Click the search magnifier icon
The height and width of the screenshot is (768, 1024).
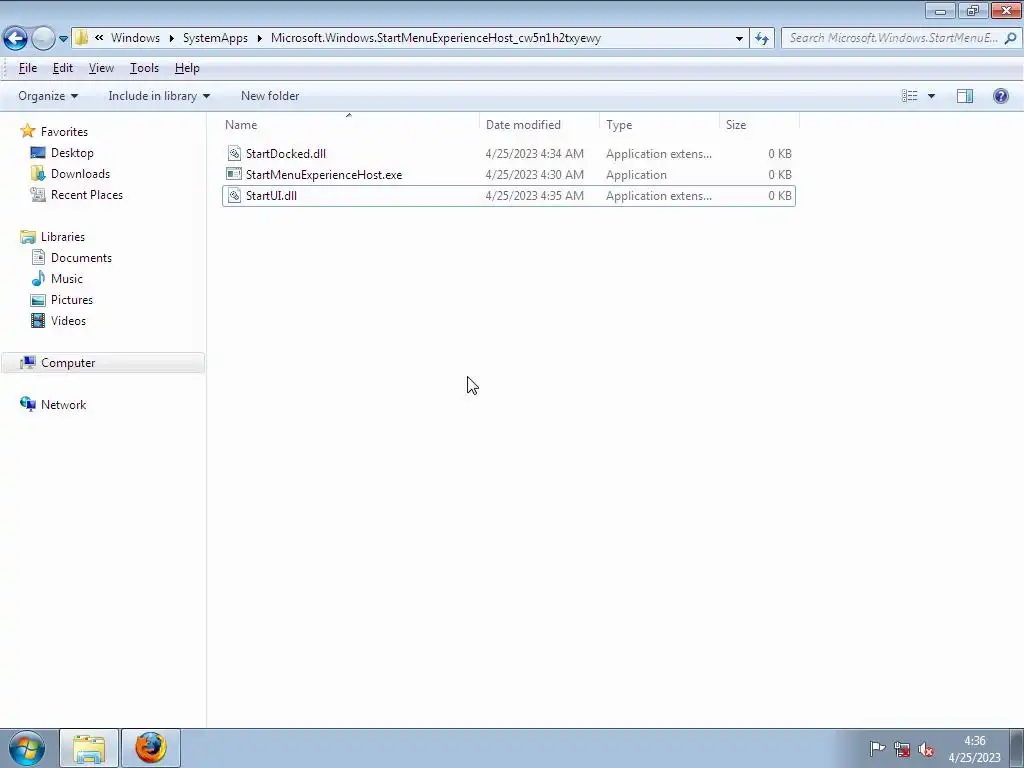click(1010, 38)
